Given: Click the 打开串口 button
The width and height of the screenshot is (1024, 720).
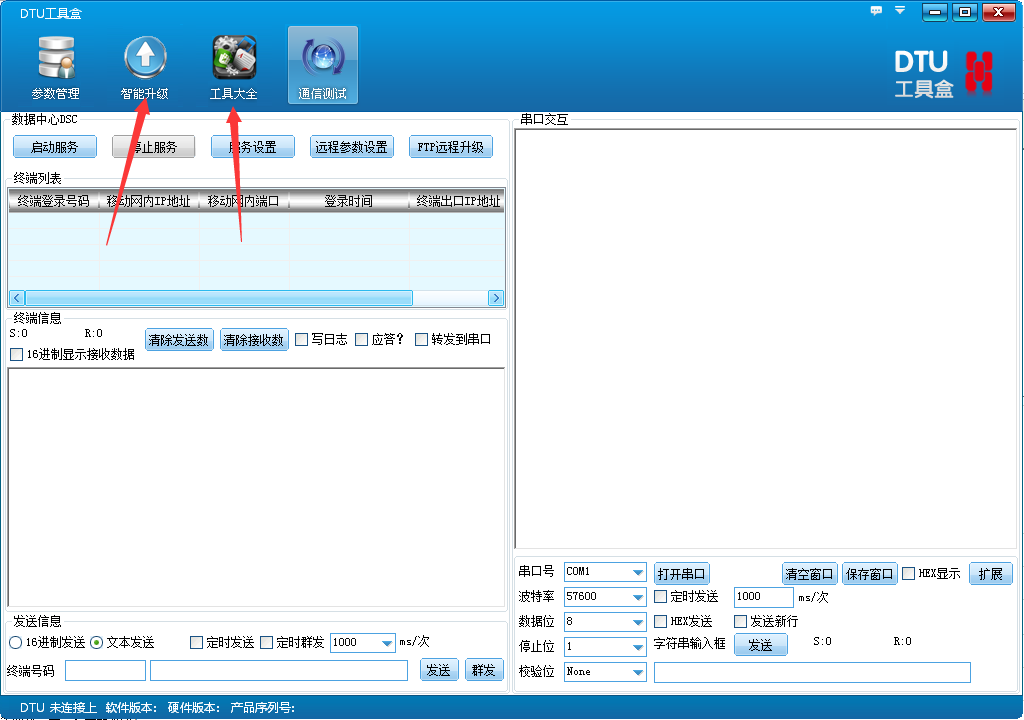Looking at the screenshot, I should coord(682,574).
